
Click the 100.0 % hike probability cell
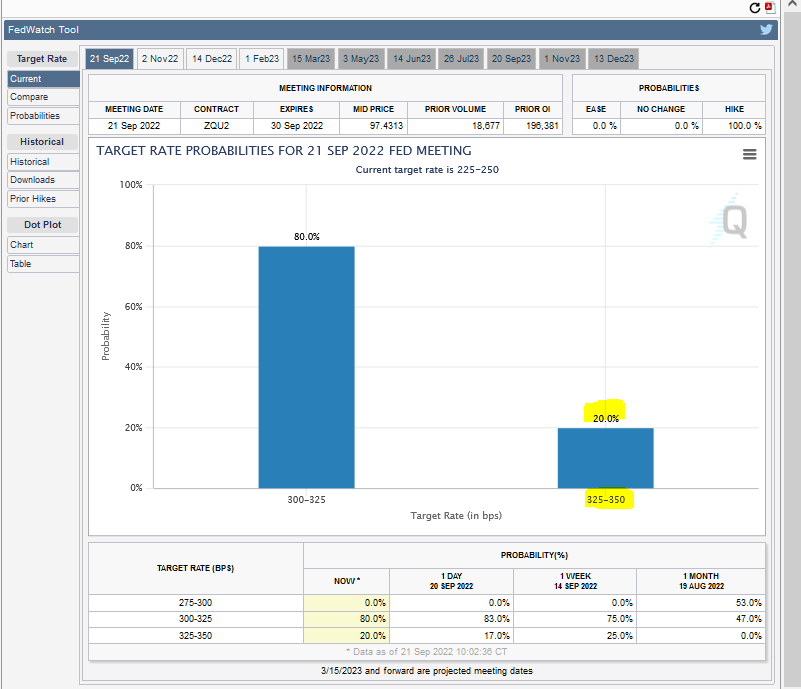[734, 126]
